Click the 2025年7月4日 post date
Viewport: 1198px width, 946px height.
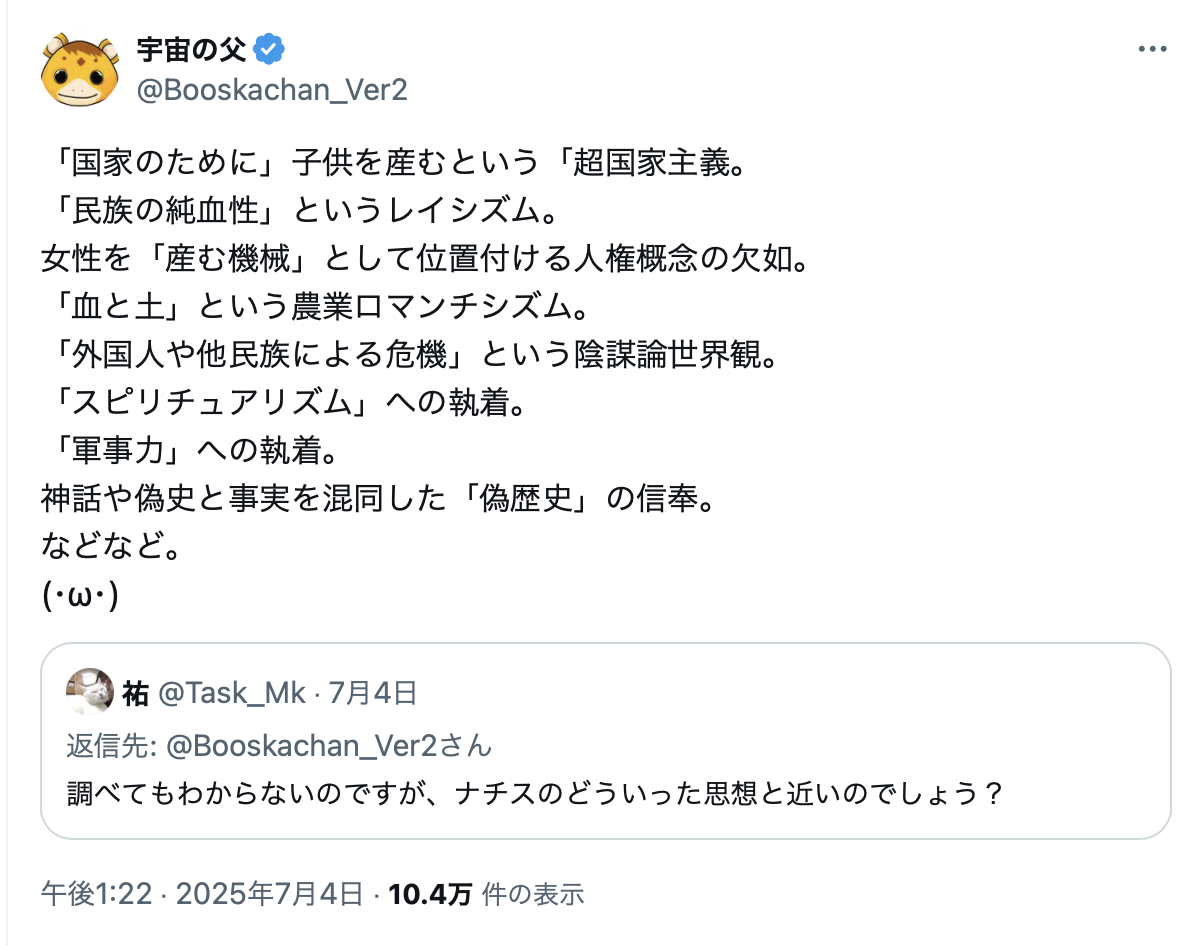pyautogui.click(x=270, y=893)
